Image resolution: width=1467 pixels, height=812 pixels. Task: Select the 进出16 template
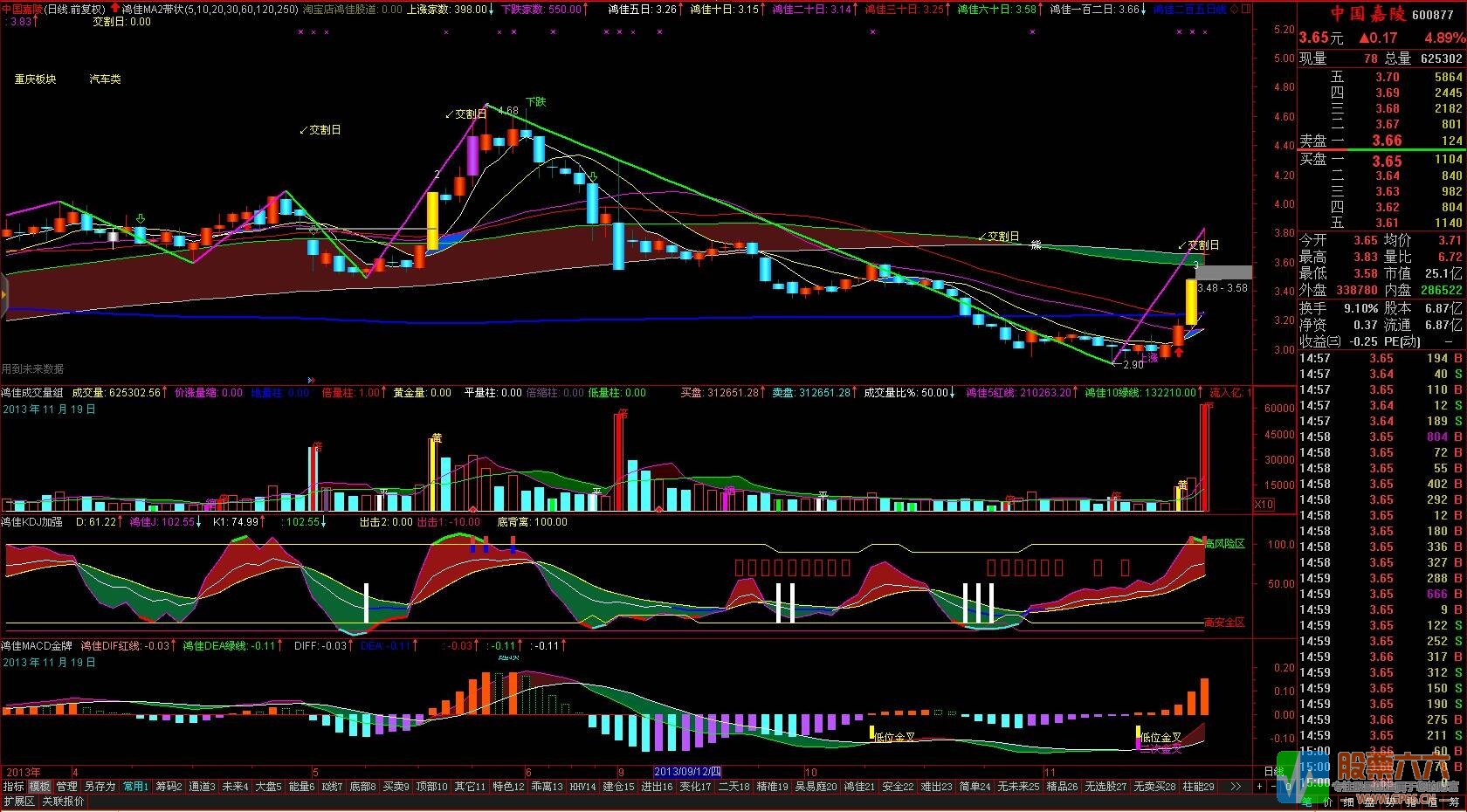point(657,786)
